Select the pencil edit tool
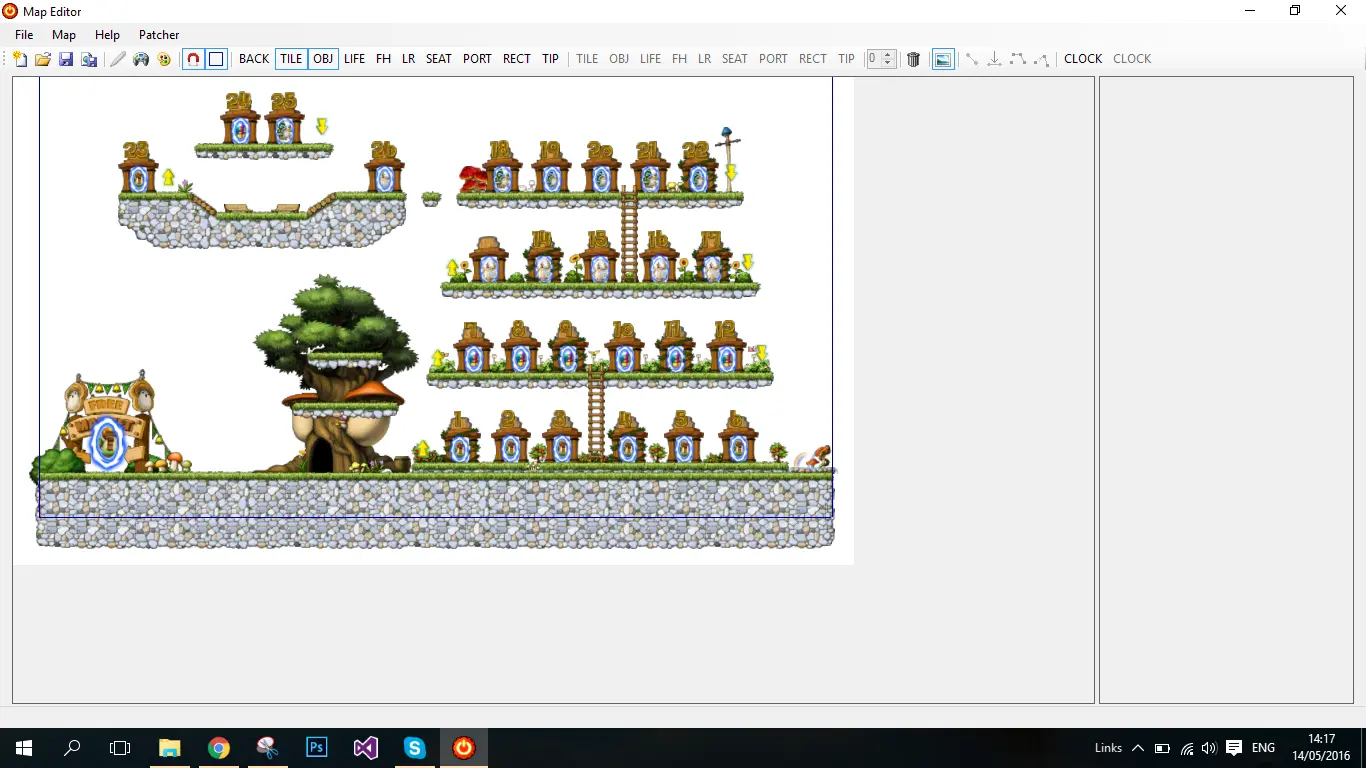Viewport: 1366px width, 768px height. [118, 59]
